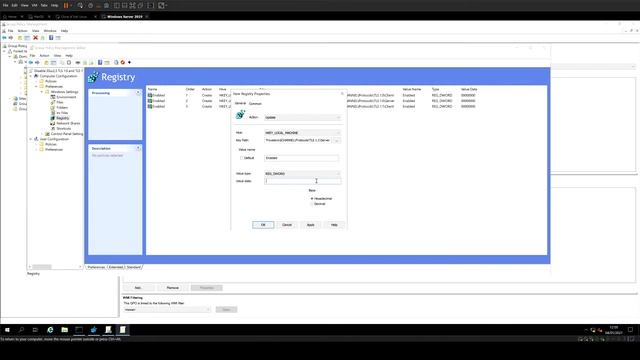Click the Forward arrow in the GPO Editor toolbar
The width and height of the screenshot is (640, 360).
(37, 62)
